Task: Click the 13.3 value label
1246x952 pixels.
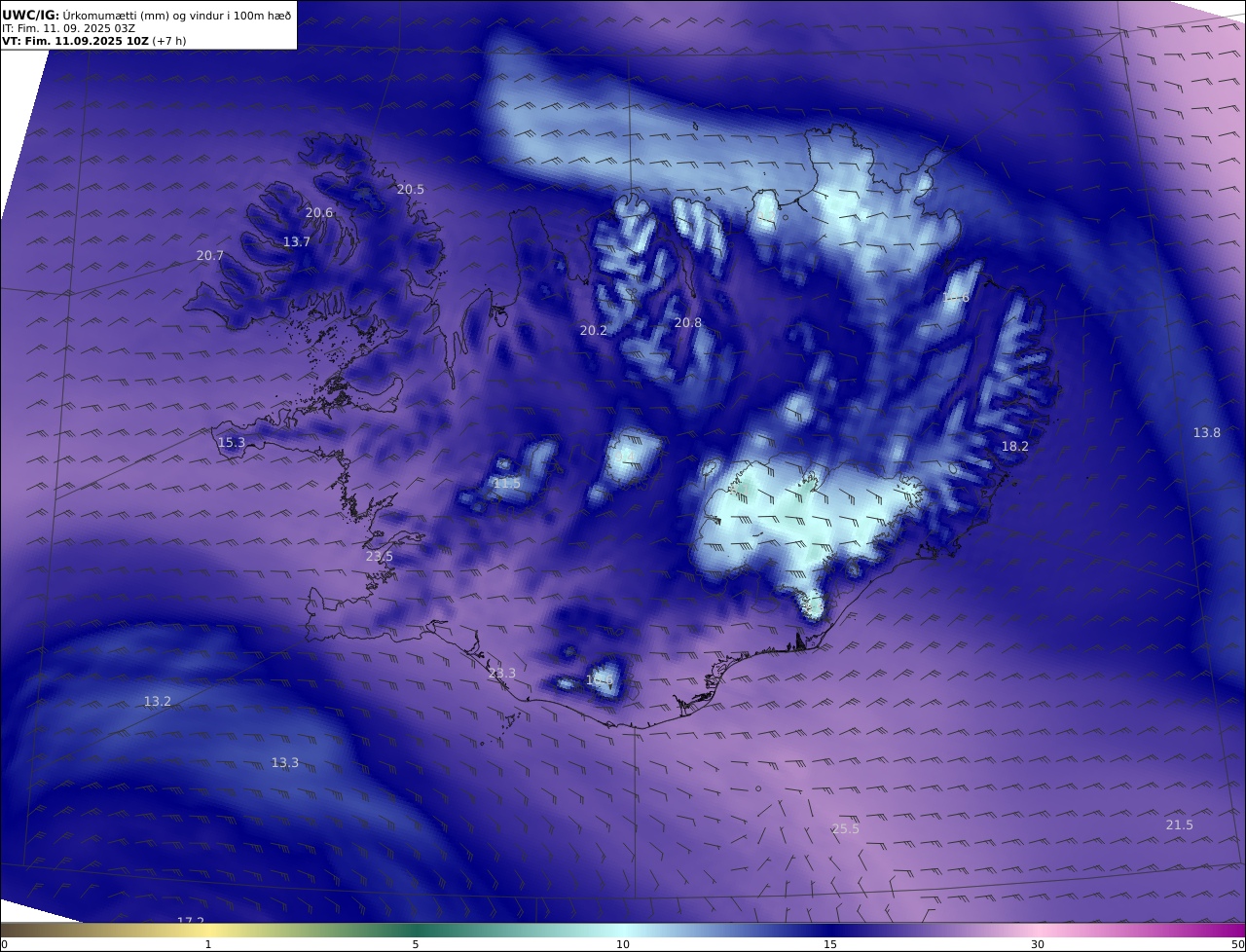Action: (x=285, y=763)
